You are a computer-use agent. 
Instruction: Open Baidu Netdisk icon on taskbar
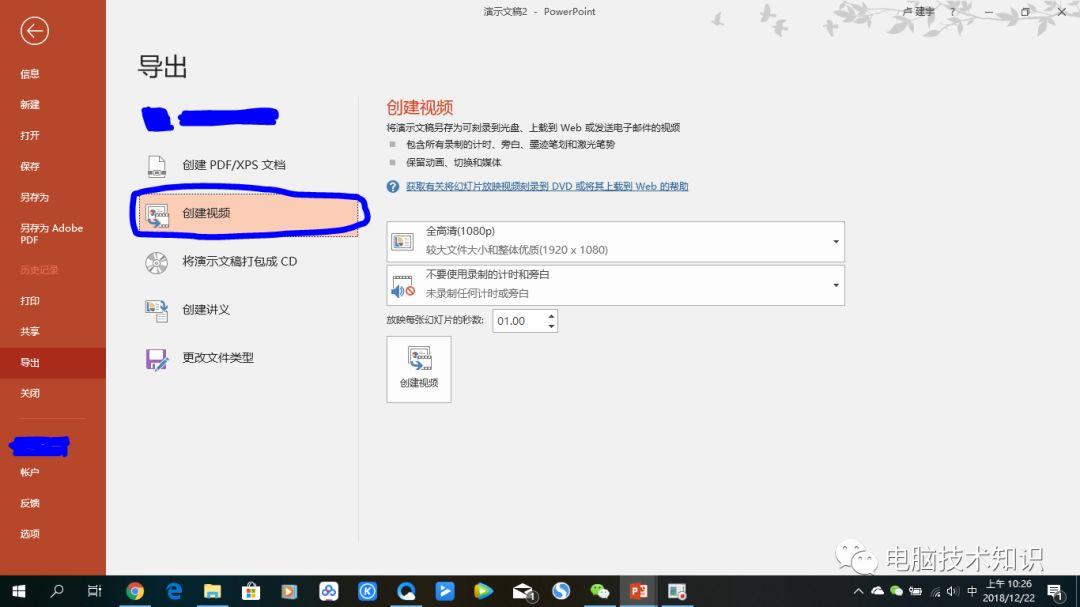pos(329,591)
